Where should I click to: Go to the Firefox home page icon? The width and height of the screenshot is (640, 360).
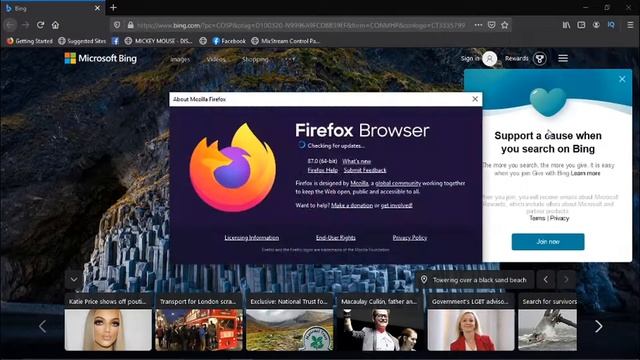pos(55,25)
